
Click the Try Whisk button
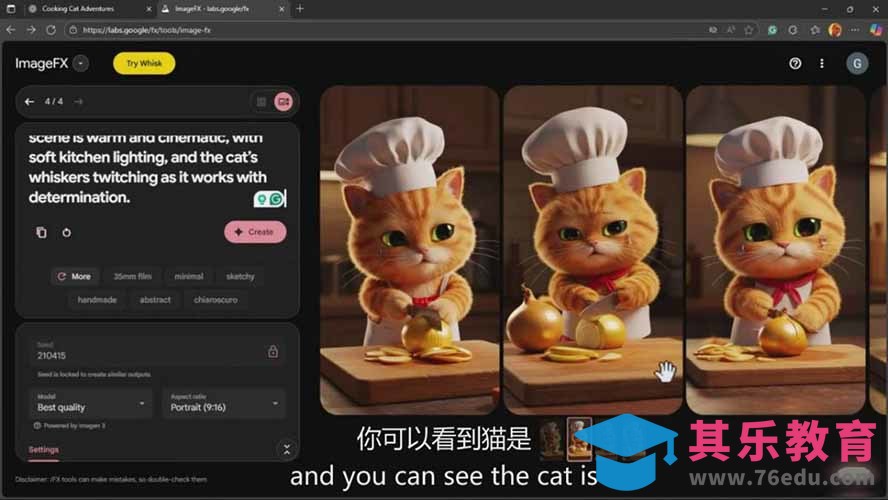[144, 63]
